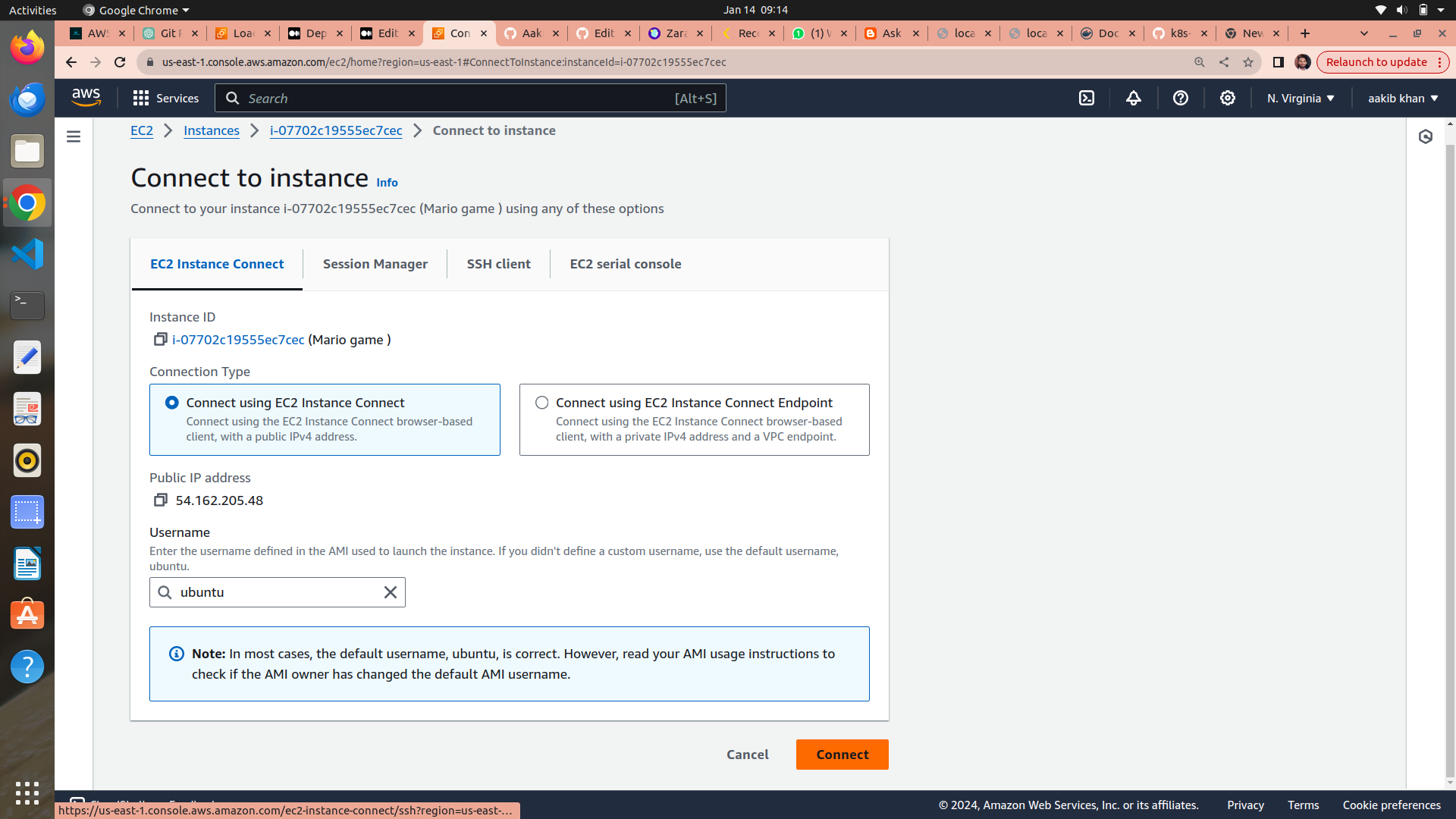Open Help from the dock
Viewport: 1456px width, 819px height.
tap(27, 667)
